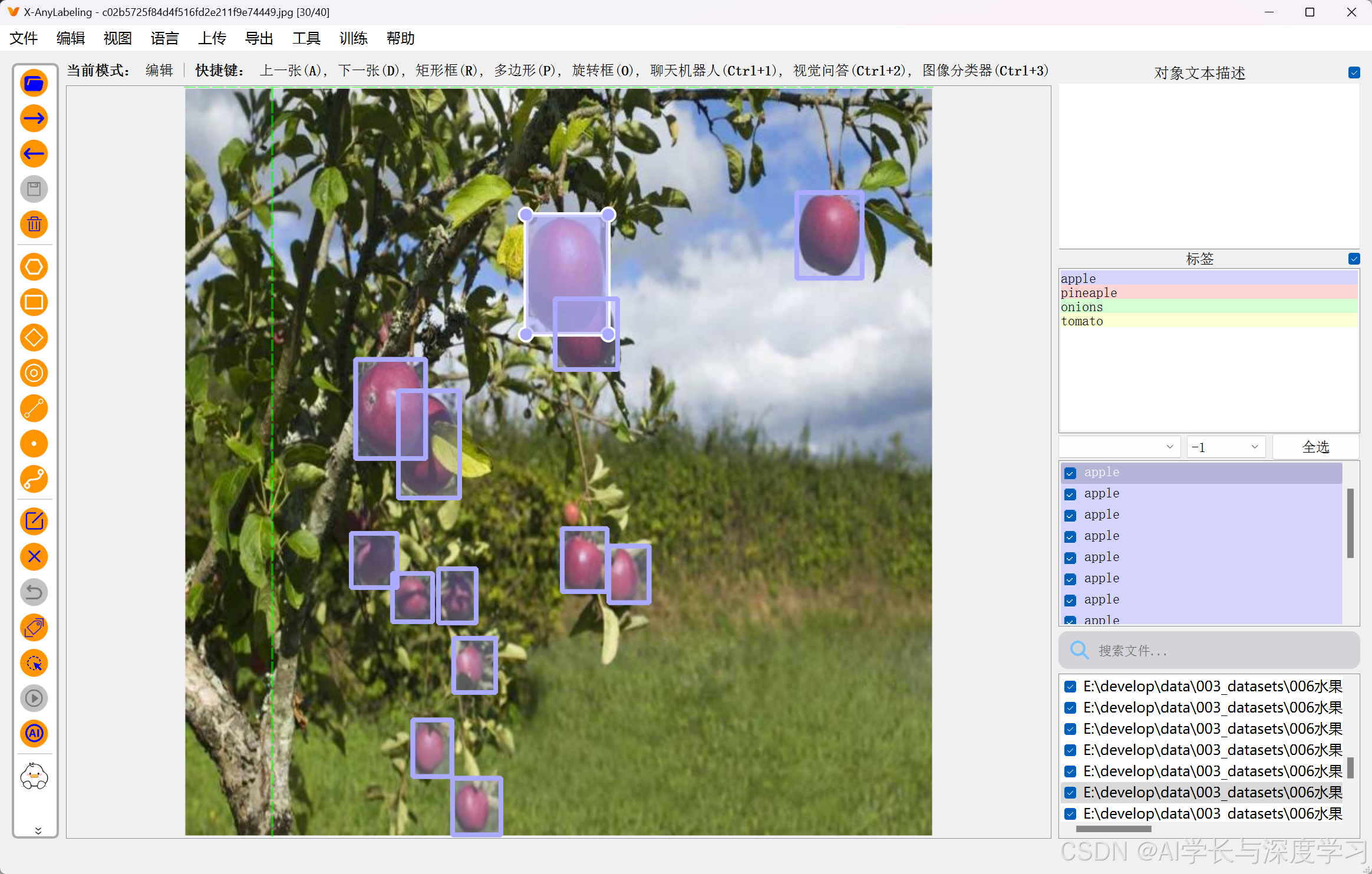This screenshot has width=1372, height=874.
Task: Go to previous image arrow
Action: pyautogui.click(x=34, y=154)
